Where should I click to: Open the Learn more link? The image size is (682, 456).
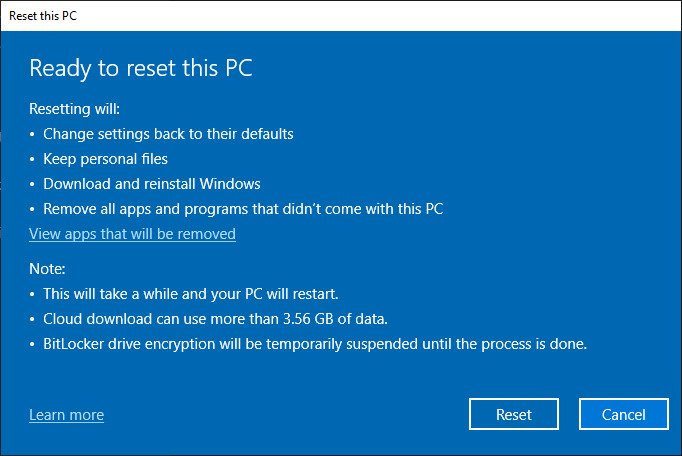[66, 415]
